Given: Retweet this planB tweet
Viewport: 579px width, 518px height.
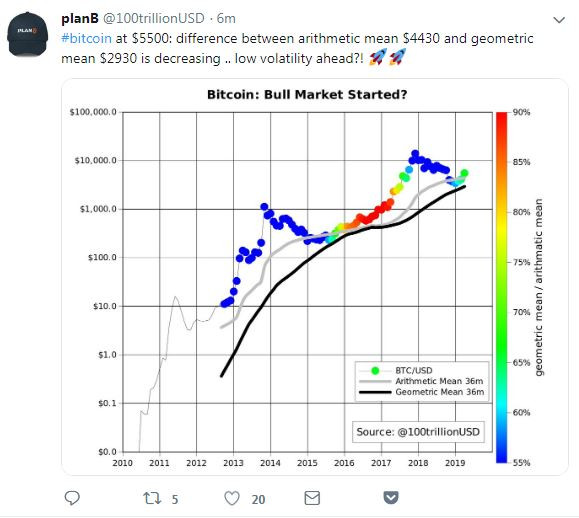Looking at the screenshot, I should [x=152, y=498].
